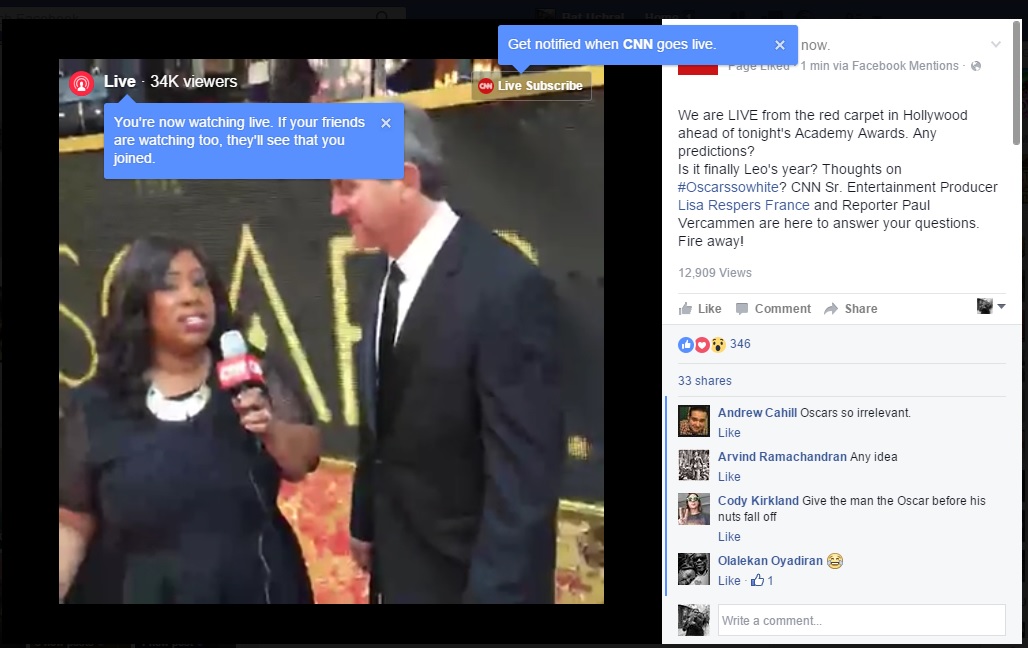This screenshot has width=1028, height=648.
Task: Close the 'You're now watching live' tooltip
Action: pyautogui.click(x=386, y=123)
